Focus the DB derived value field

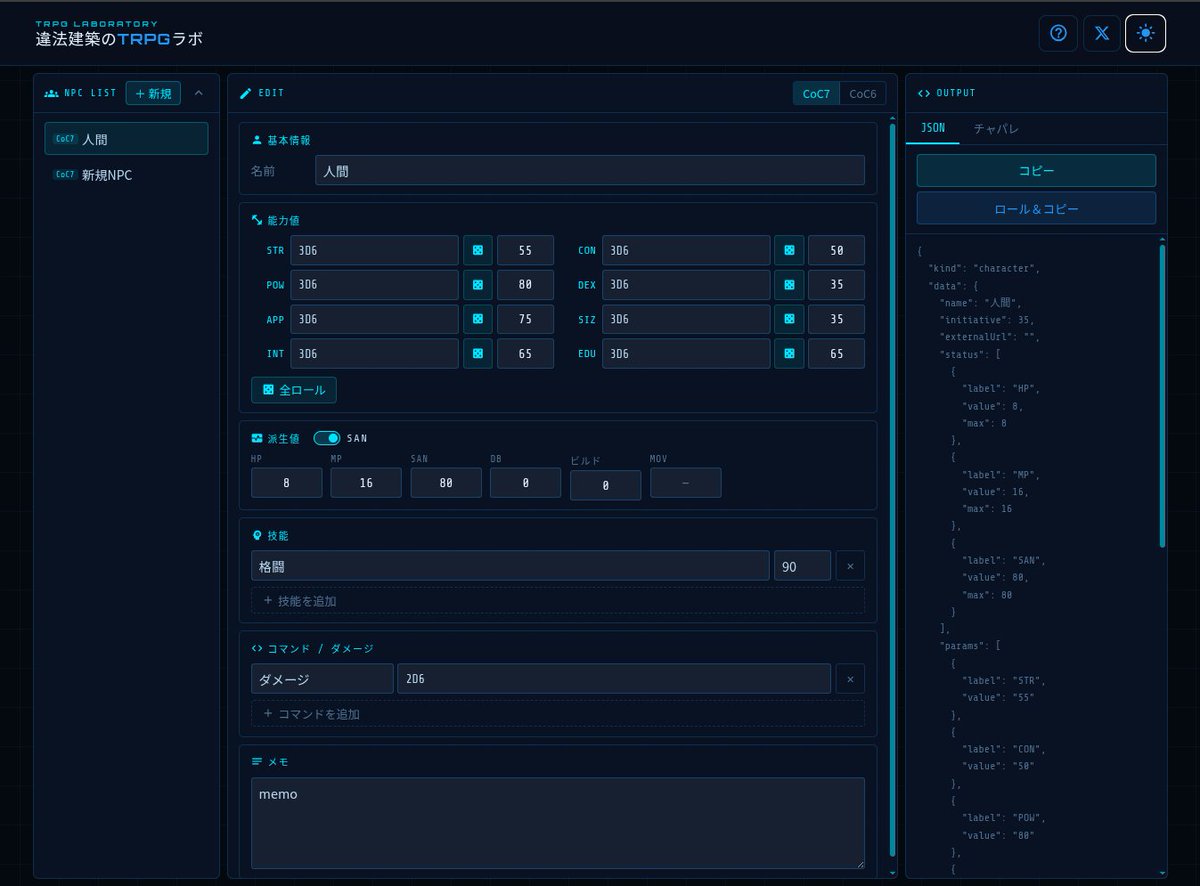[526, 482]
